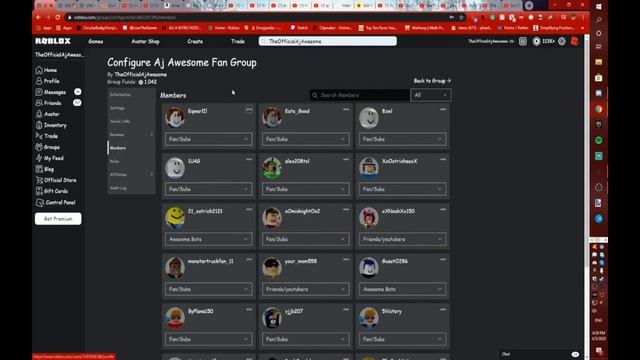Reload the page in Chrome
Screen dimensions: 640x360
click(58, 18)
